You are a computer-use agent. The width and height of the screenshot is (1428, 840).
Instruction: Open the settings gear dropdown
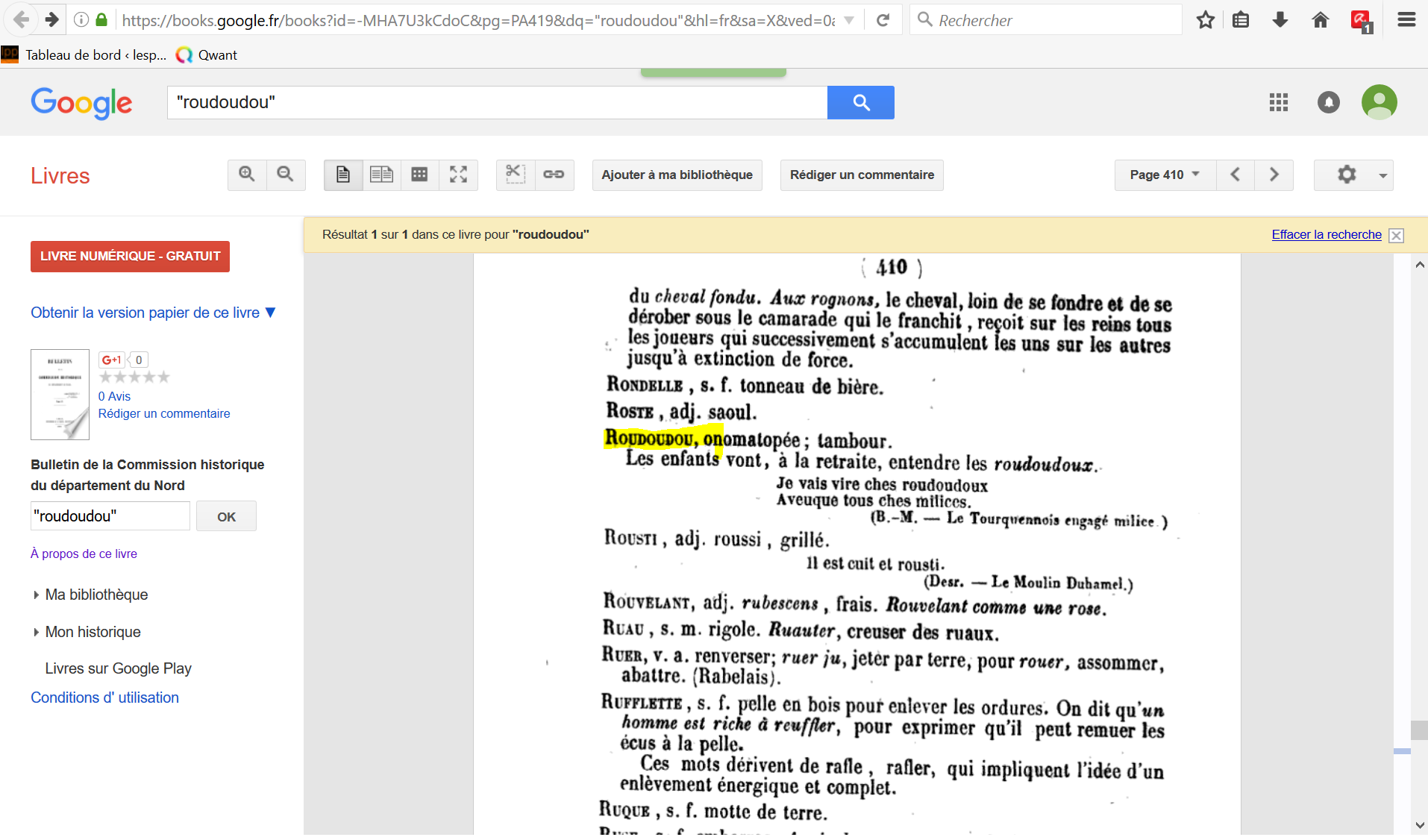(1353, 175)
